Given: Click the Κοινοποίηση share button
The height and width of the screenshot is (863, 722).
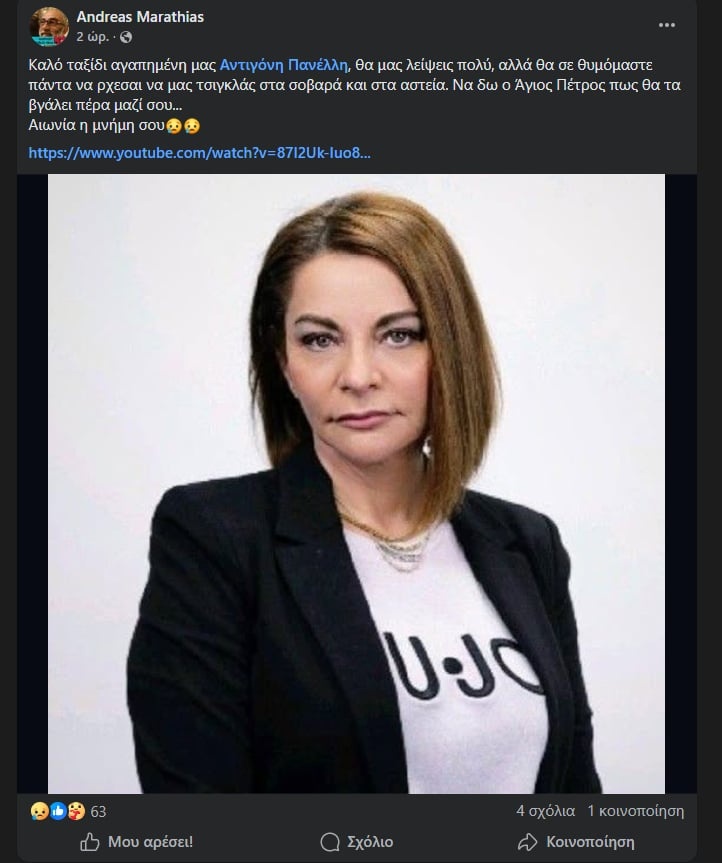Looking at the screenshot, I should (576, 842).
